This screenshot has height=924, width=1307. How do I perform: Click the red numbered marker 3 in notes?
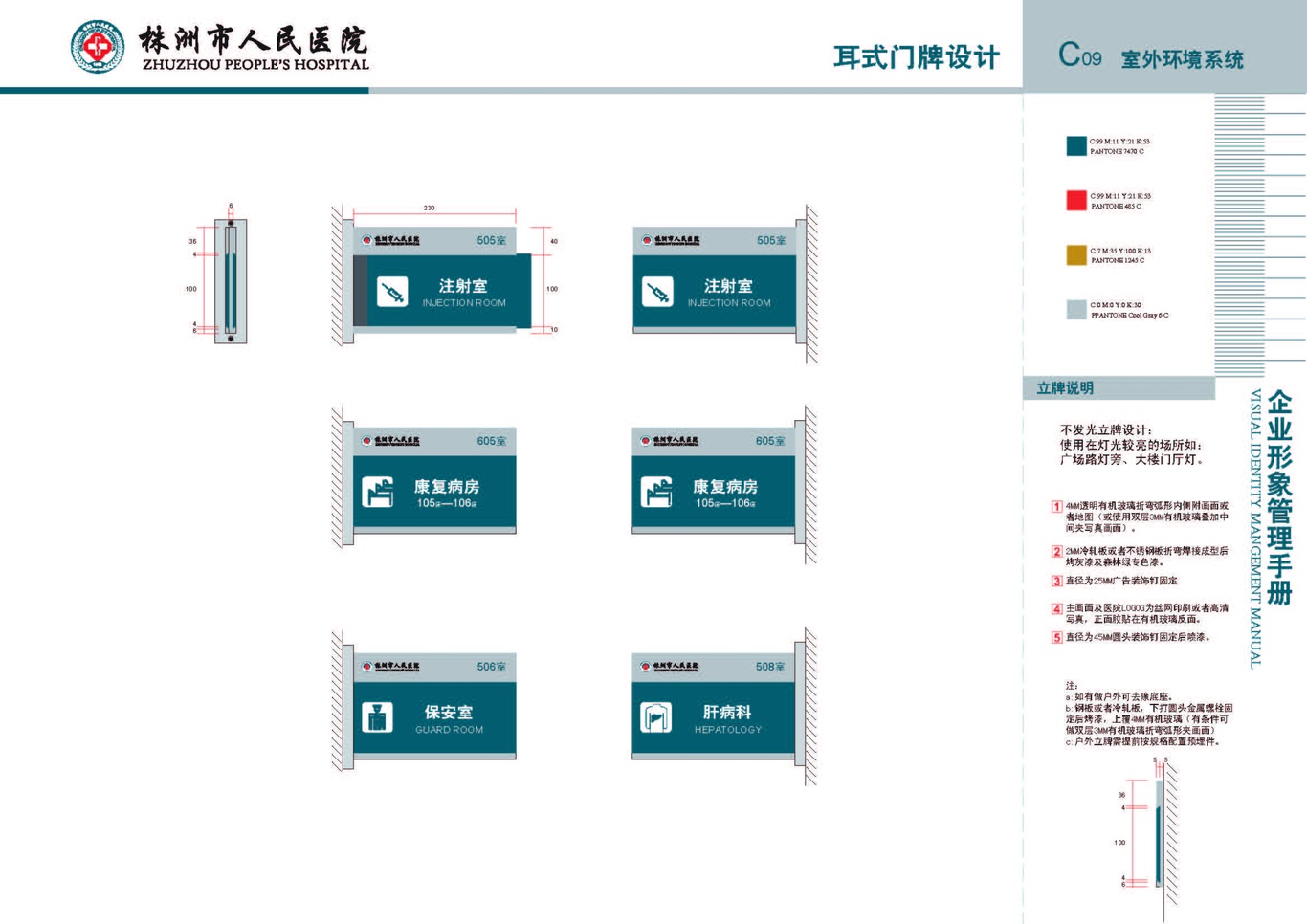point(1057,581)
